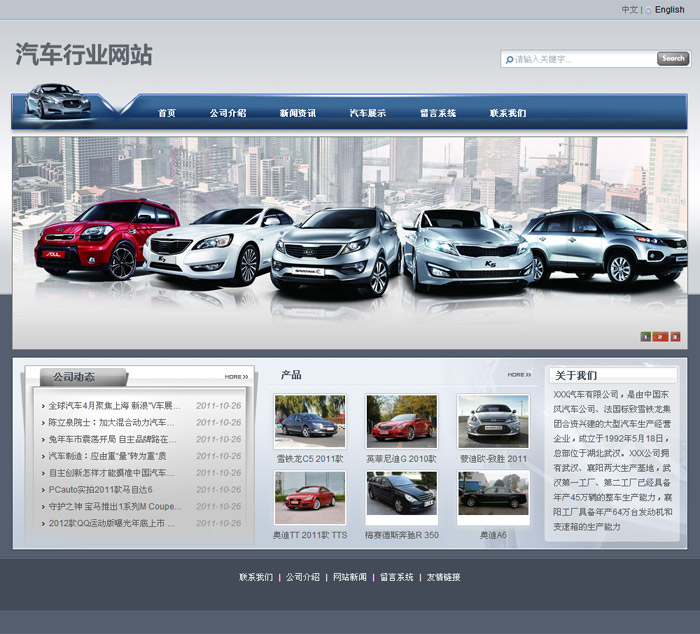
Task: Open news item 陈立泉院士：加大混合动力汽车
Action: (x=111, y=422)
